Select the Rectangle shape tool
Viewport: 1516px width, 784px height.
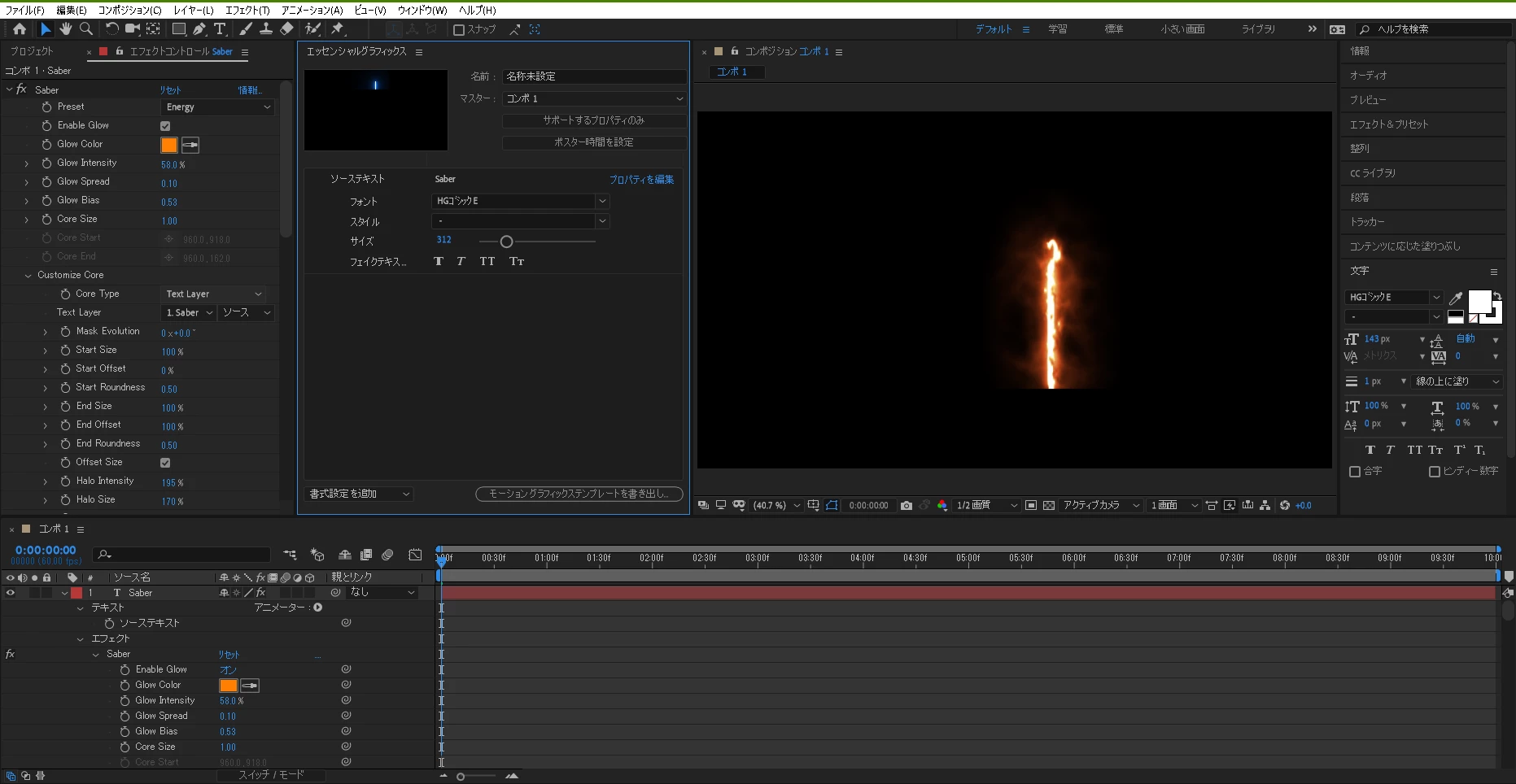pyautogui.click(x=179, y=29)
